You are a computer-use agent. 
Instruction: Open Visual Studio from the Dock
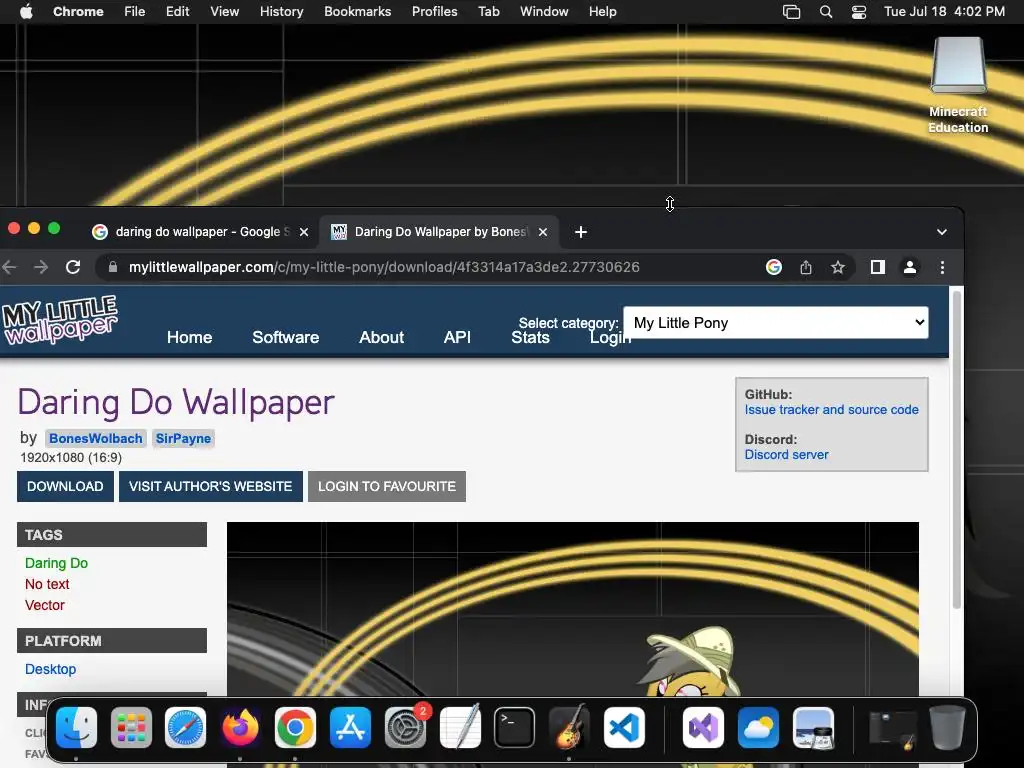703,728
